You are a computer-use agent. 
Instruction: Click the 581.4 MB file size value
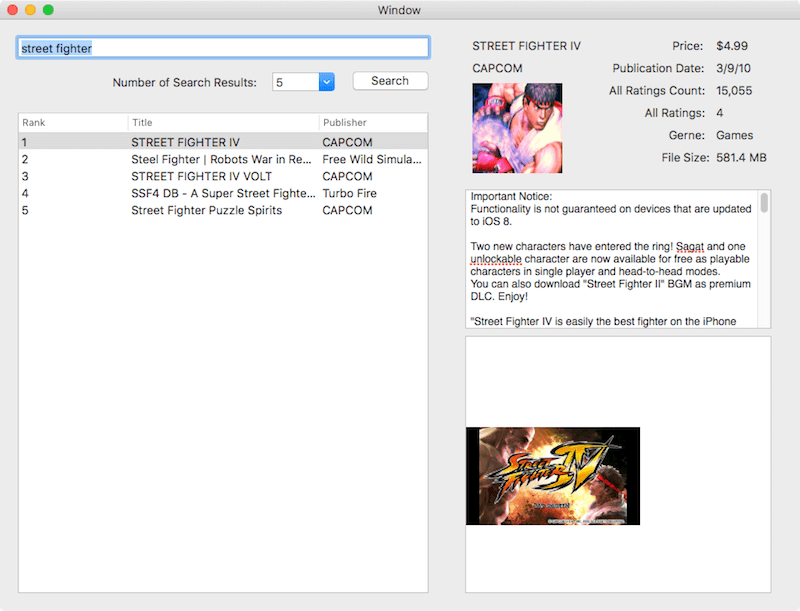click(x=741, y=158)
